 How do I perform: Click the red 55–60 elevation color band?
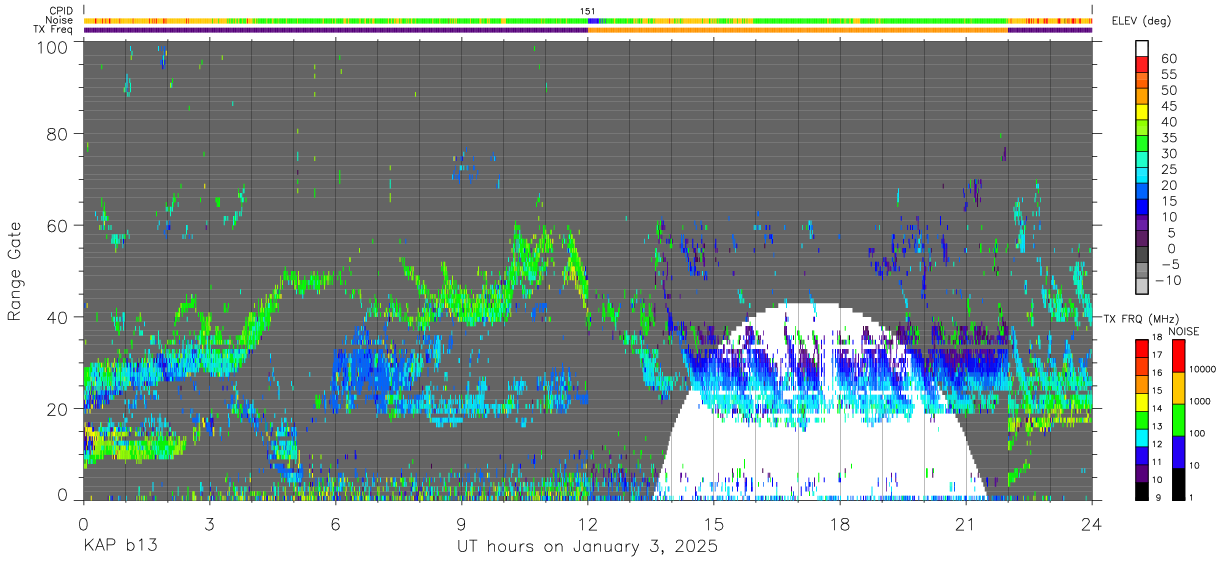click(1142, 64)
